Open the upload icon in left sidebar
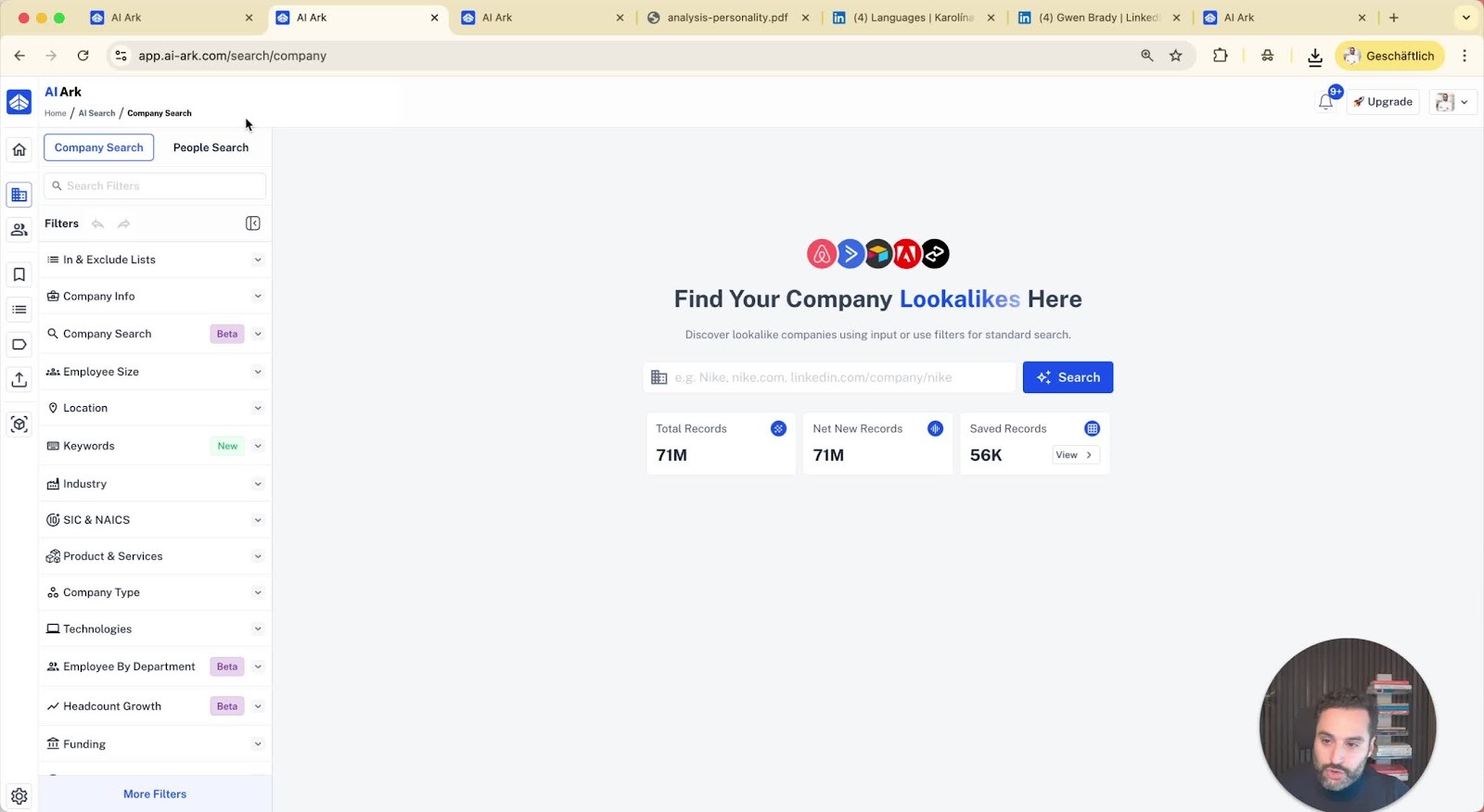1484x812 pixels. coord(19,380)
